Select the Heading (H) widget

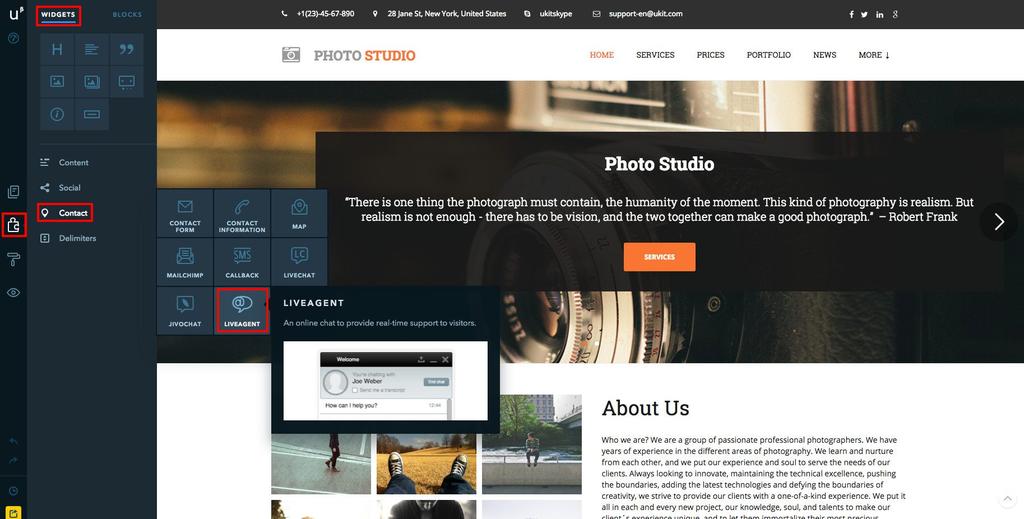pyautogui.click(x=57, y=49)
